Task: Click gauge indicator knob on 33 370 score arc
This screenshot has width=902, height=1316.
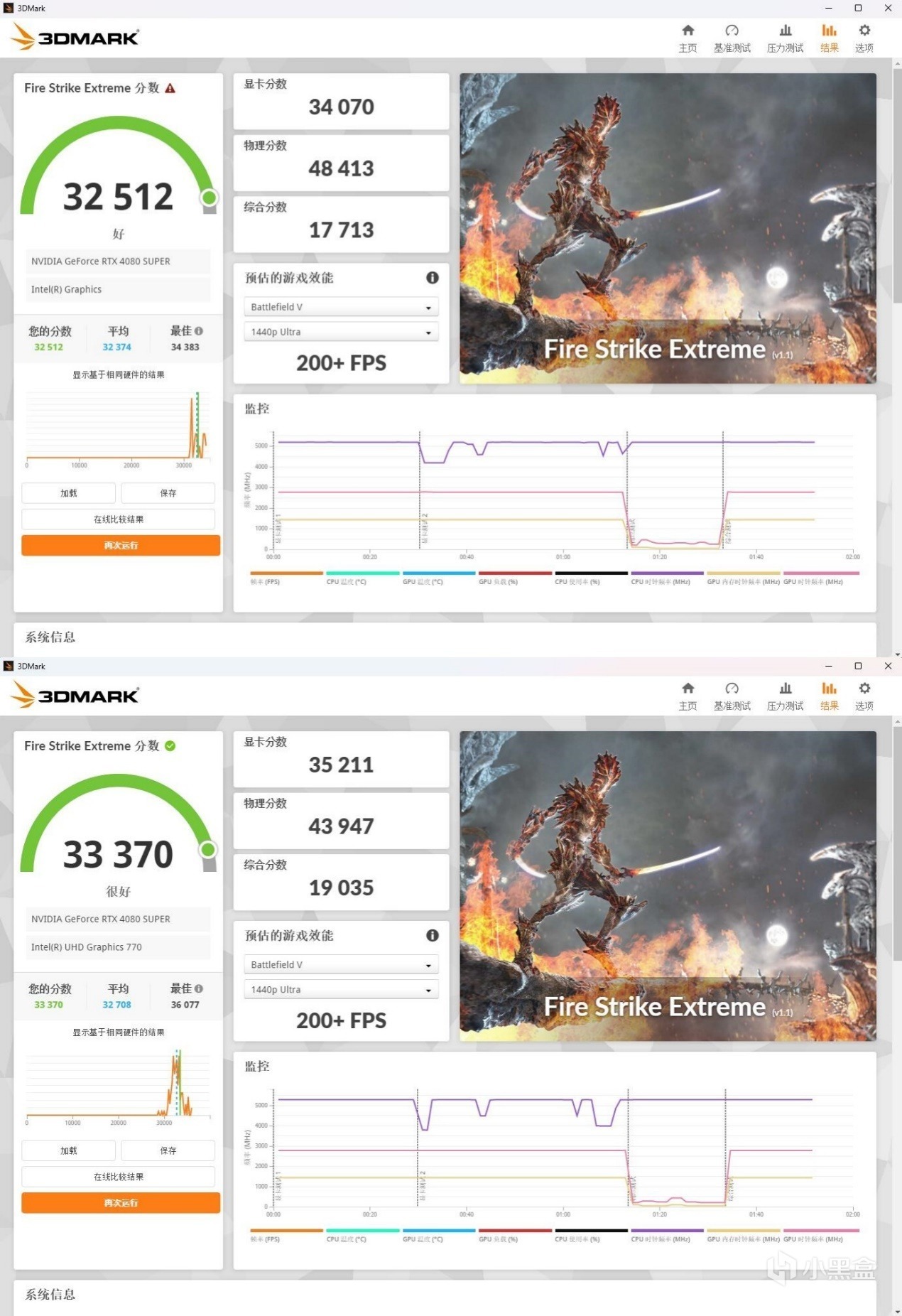Action: pyautogui.click(x=208, y=850)
